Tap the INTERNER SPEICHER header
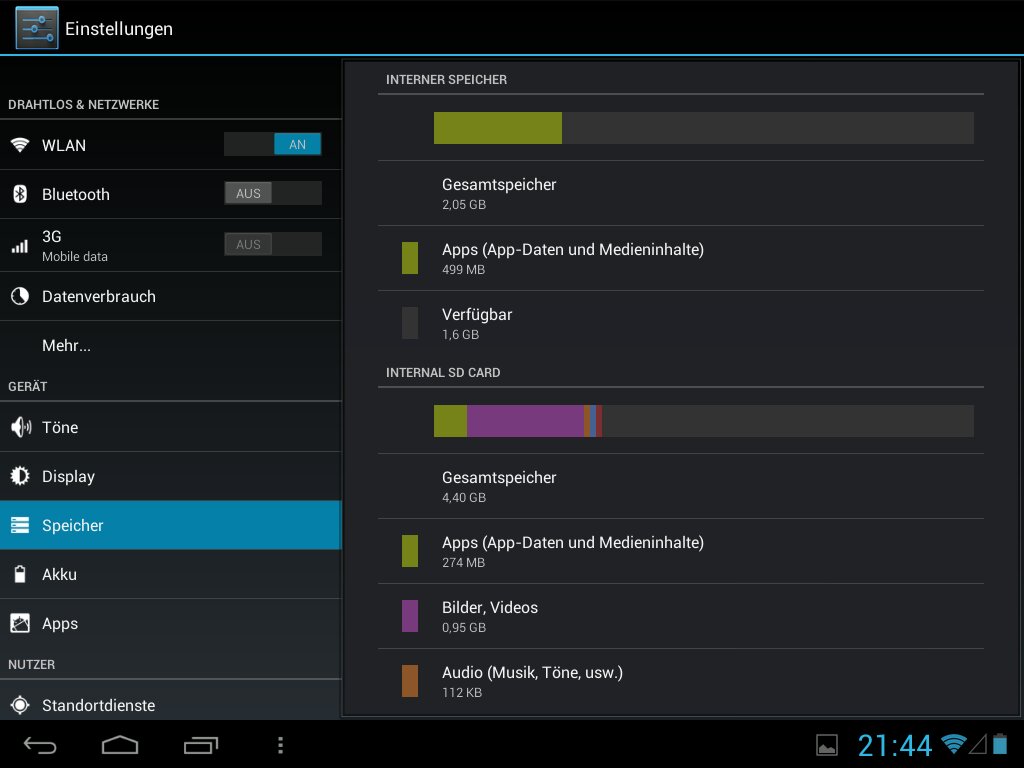The height and width of the screenshot is (768, 1024). point(446,79)
